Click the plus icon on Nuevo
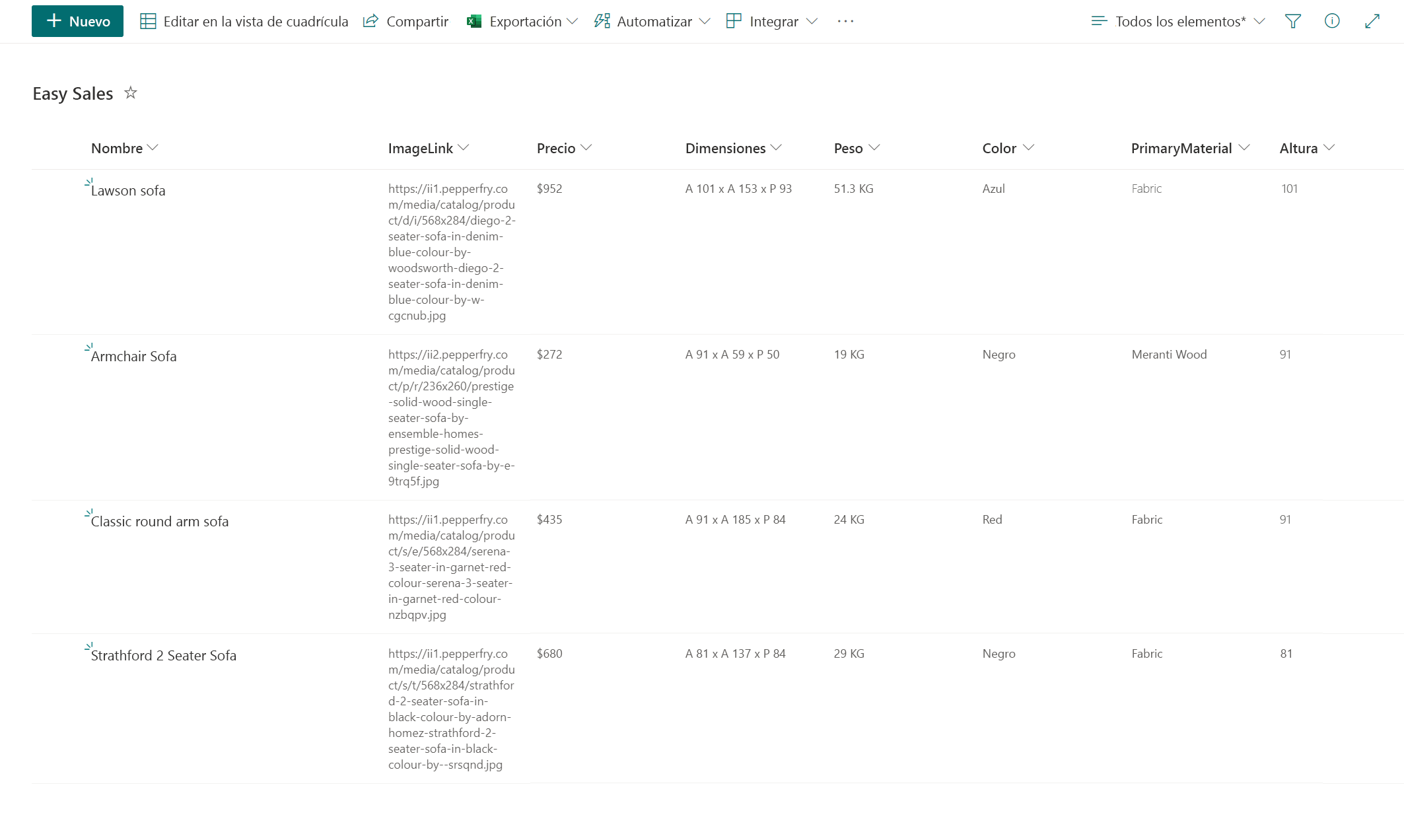Screen dimensions: 1404x840 pyautogui.click(x=53, y=20)
